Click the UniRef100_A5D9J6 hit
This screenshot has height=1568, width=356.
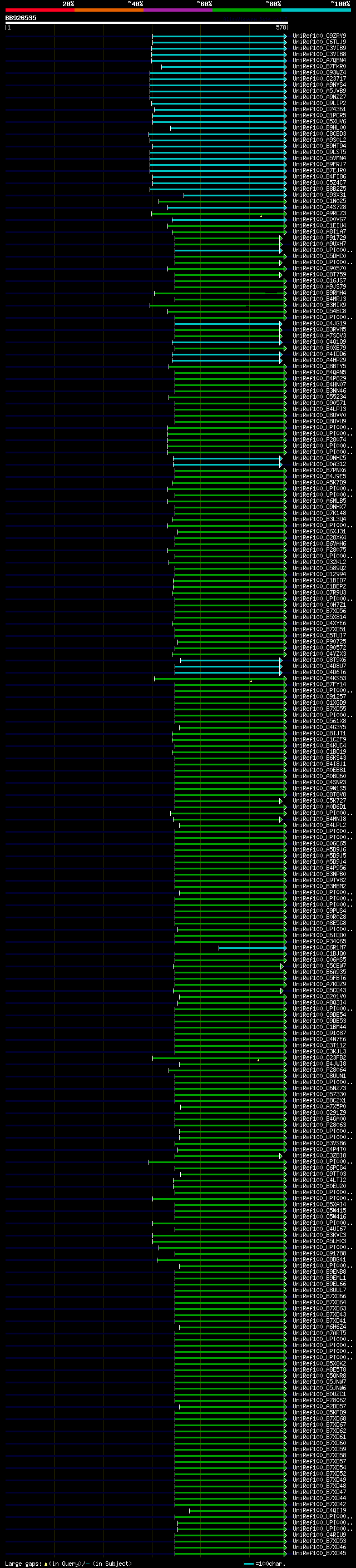coord(319,849)
